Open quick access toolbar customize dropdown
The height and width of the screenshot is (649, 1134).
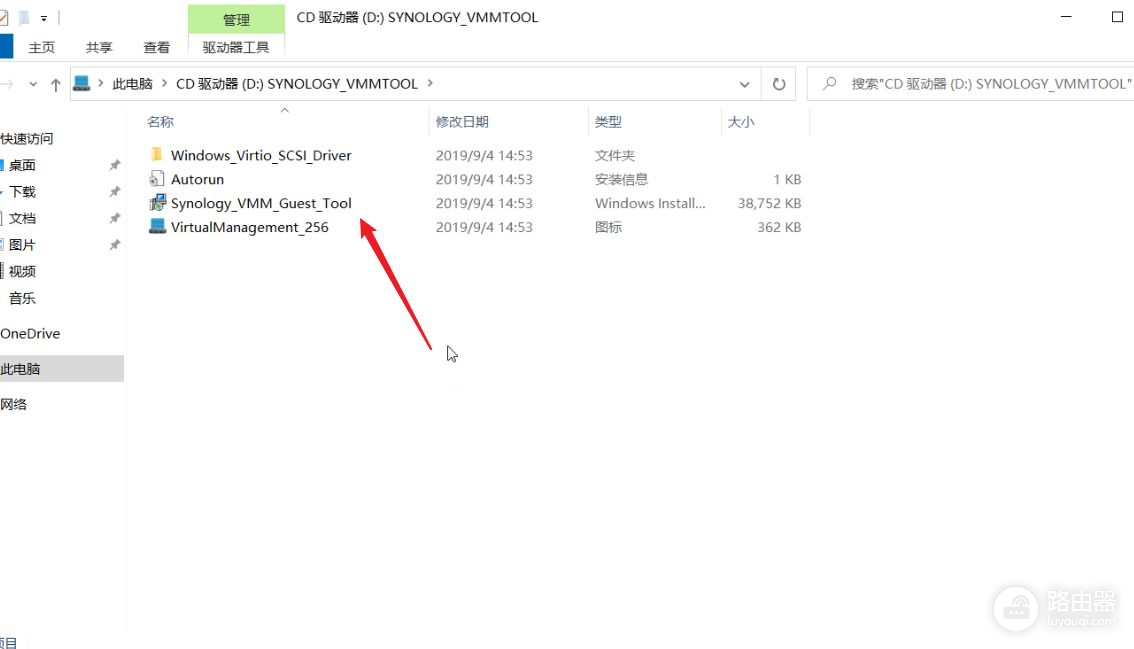point(43,18)
